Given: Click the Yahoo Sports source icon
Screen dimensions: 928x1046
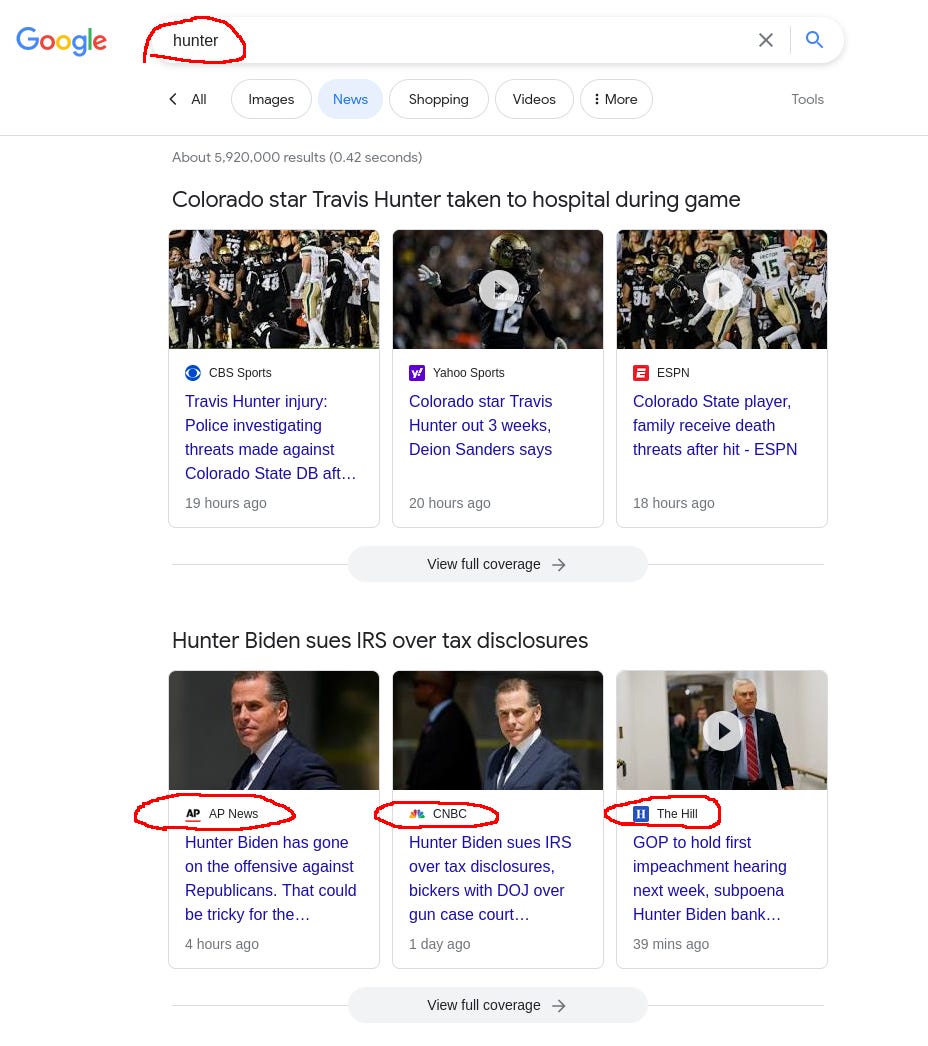Looking at the screenshot, I should click(416, 373).
